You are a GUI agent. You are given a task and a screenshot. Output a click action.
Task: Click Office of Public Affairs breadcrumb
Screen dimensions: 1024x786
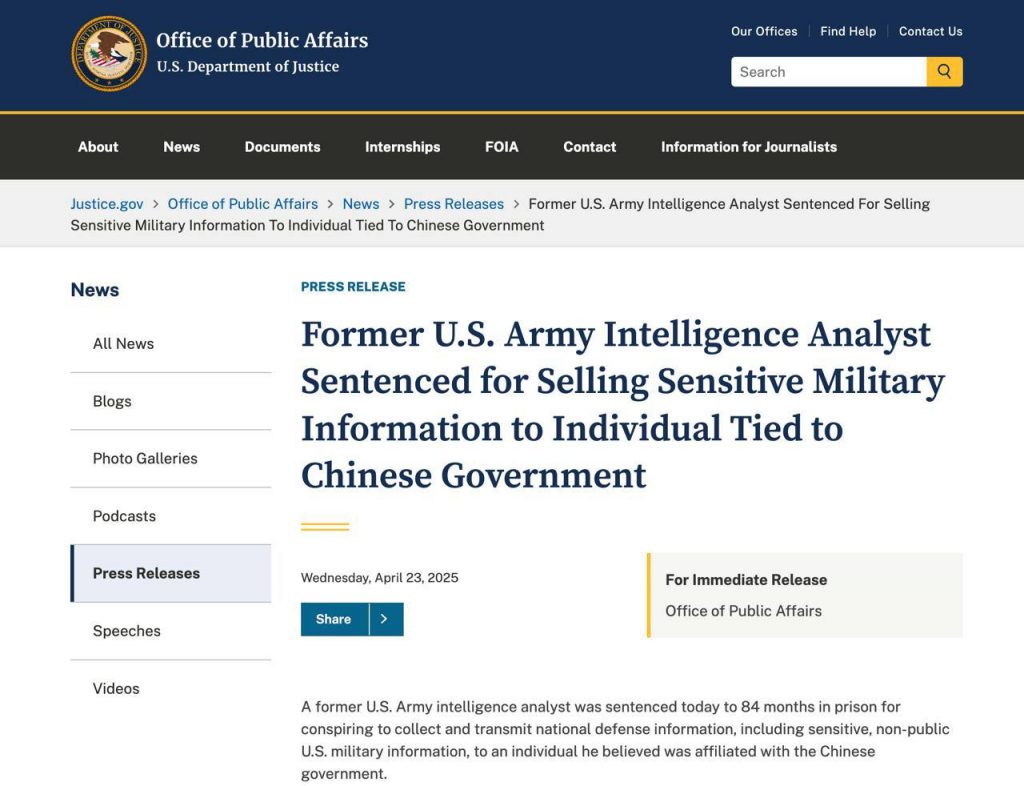pyautogui.click(x=243, y=204)
